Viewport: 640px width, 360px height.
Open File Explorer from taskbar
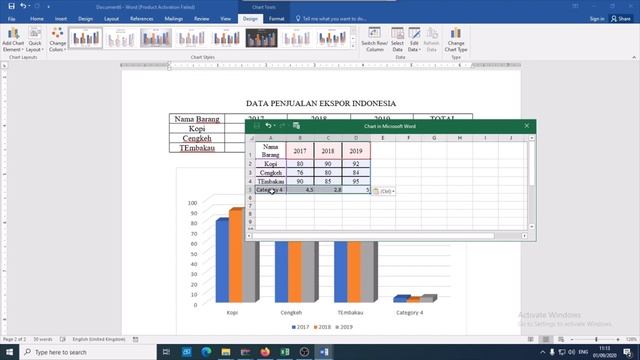point(226,352)
